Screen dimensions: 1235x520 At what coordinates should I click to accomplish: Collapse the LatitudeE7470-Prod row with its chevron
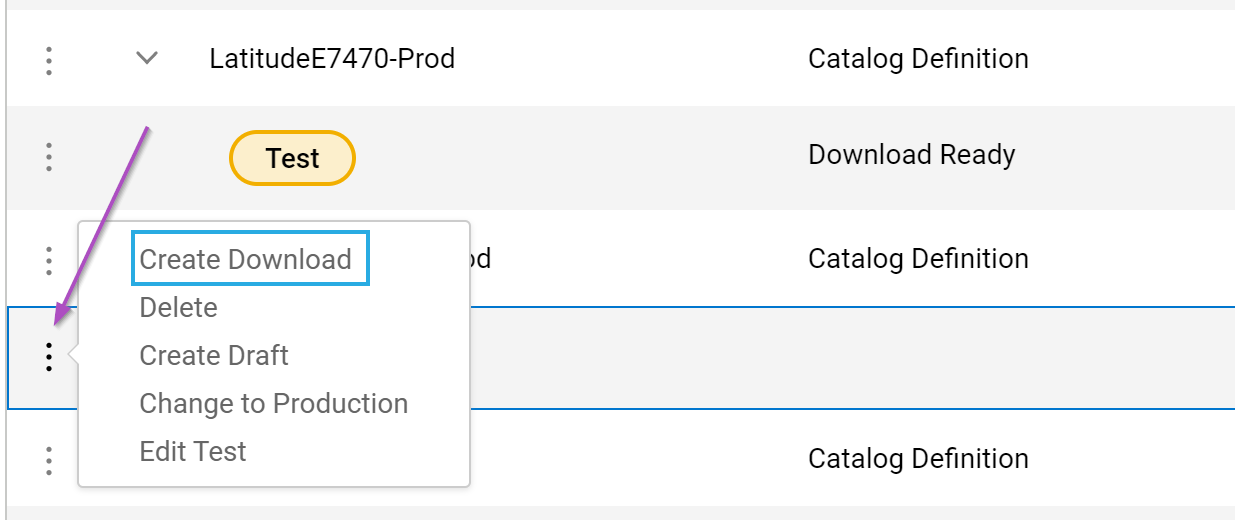coord(147,59)
